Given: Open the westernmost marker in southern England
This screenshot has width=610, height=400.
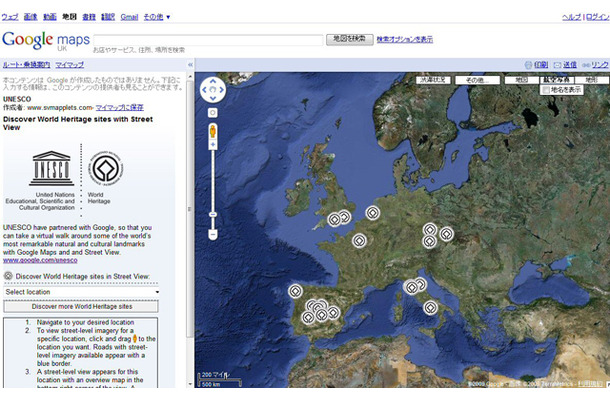Looking at the screenshot, I should [334, 219].
